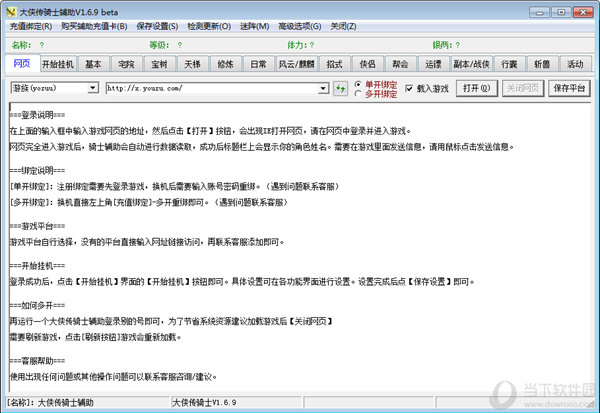Click the green refresh icon beside the URL box
Screen dimensions: 600x413
coord(340,88)
